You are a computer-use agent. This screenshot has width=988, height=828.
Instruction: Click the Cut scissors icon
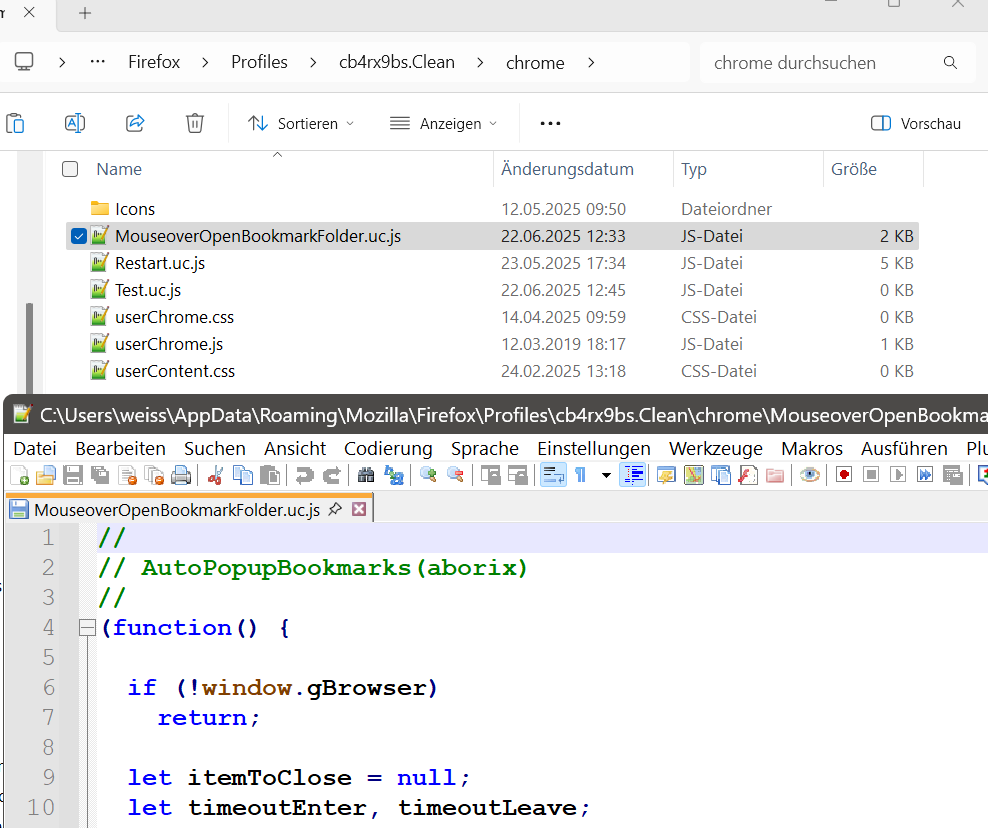click(x=215, y=475)
